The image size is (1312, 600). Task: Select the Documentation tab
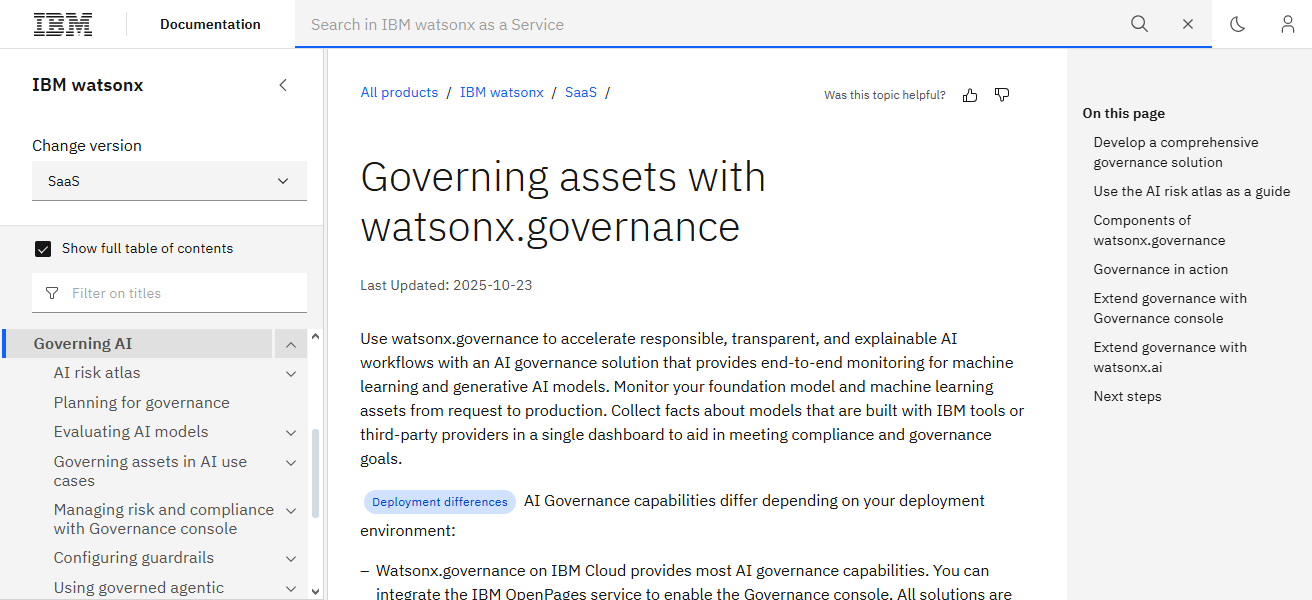pos(210,23)
